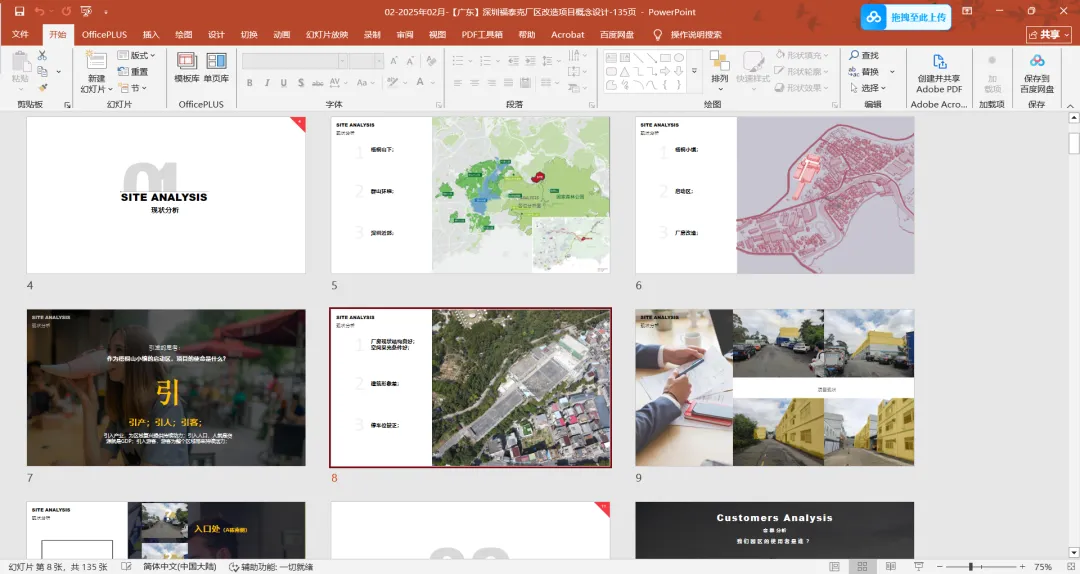Viewport: 1080px width, 574px height.
Task: Select slide 9 yellow factory photos thumbnail
Action: (x=775, y=387)
